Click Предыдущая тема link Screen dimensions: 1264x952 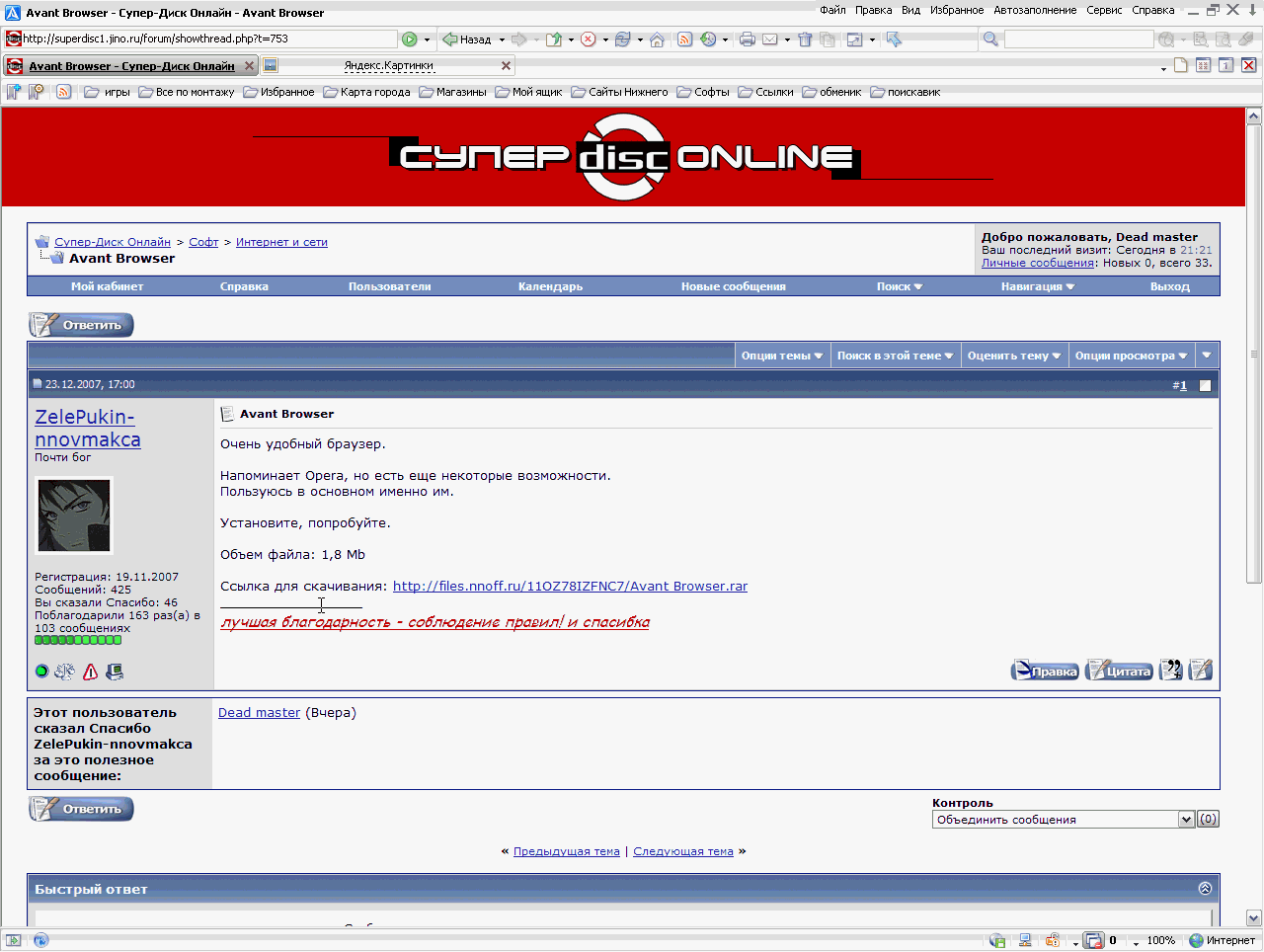(x=567, y=851)
